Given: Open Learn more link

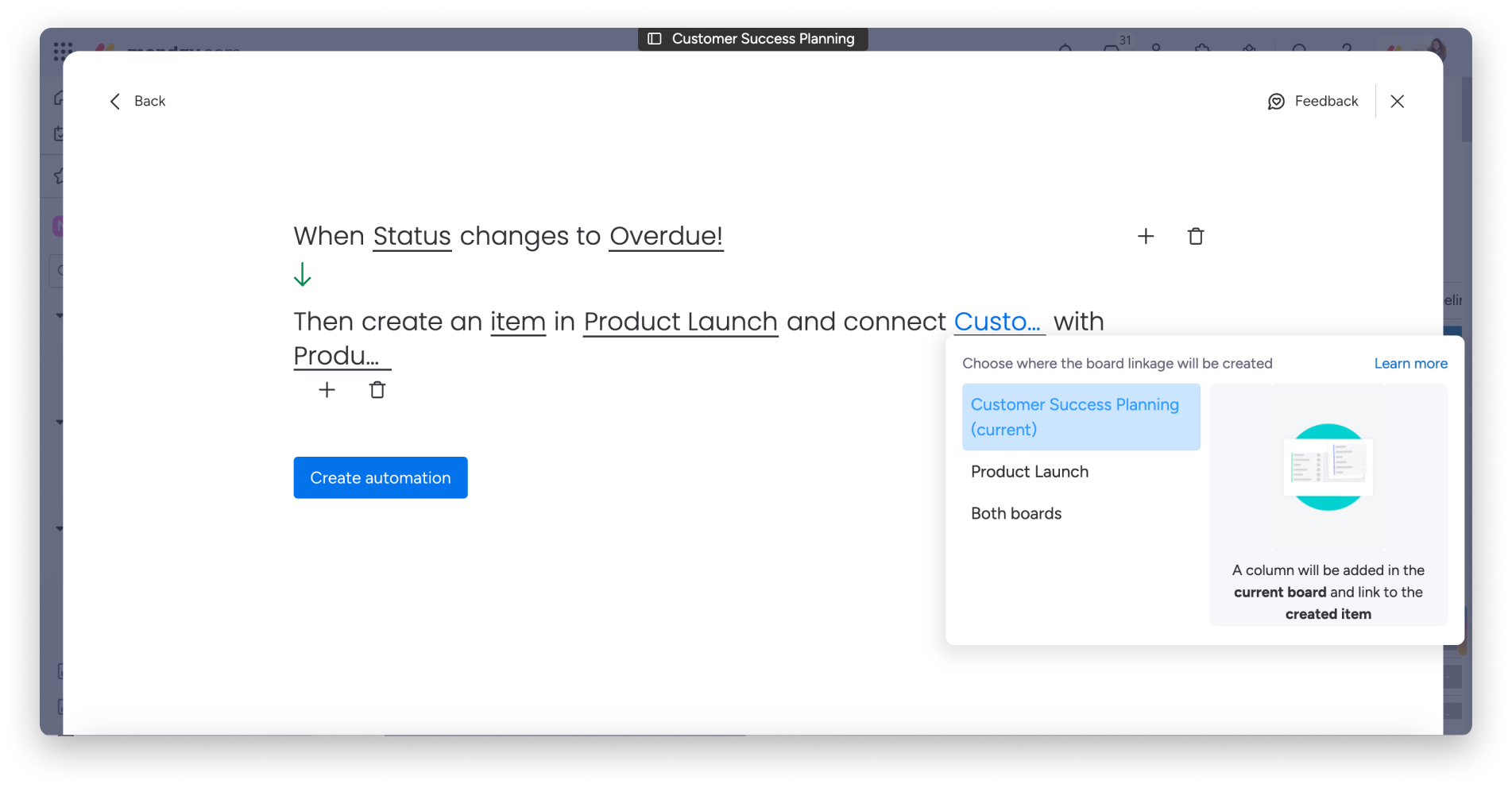Looking at the screenshot, I should [x=1410, y=363].
